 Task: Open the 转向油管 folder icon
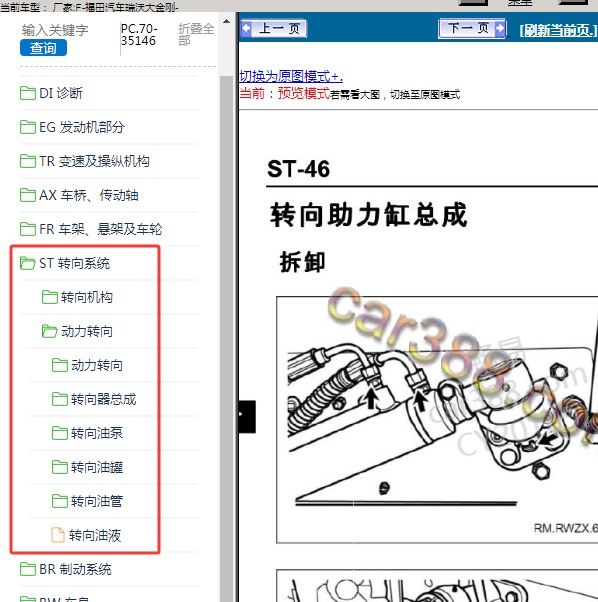(59, 501)
